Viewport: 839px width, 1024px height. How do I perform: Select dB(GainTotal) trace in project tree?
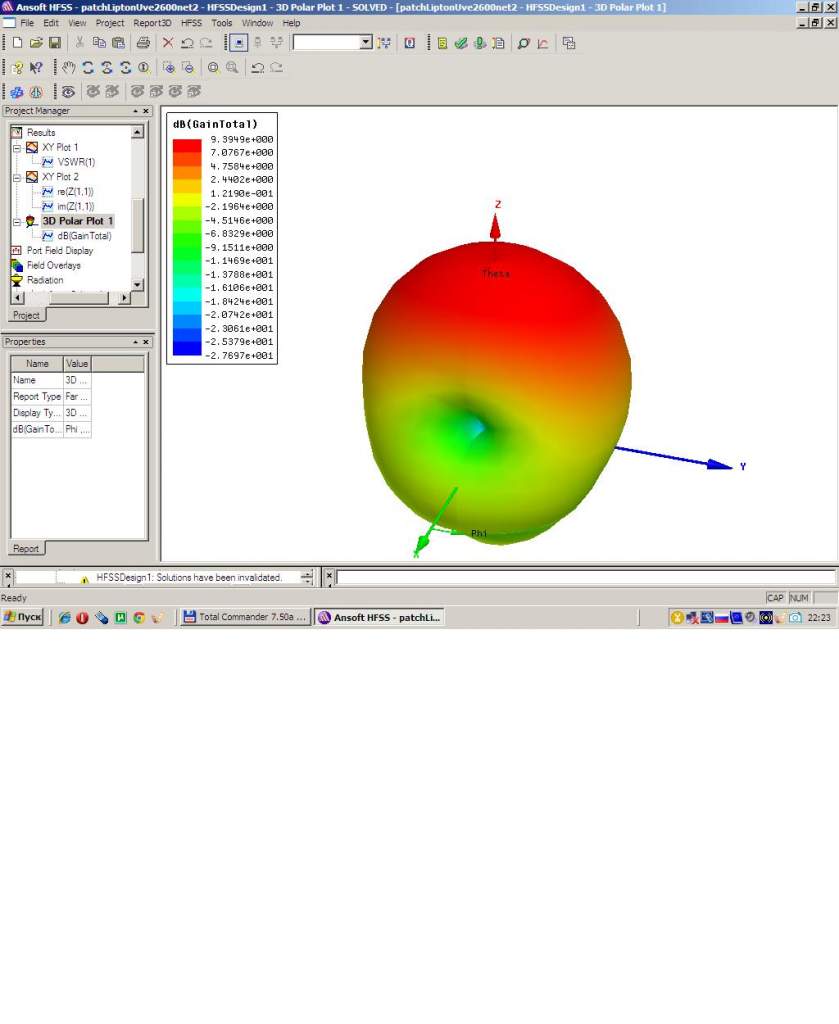pyautogui.click(x=84, y=236)
